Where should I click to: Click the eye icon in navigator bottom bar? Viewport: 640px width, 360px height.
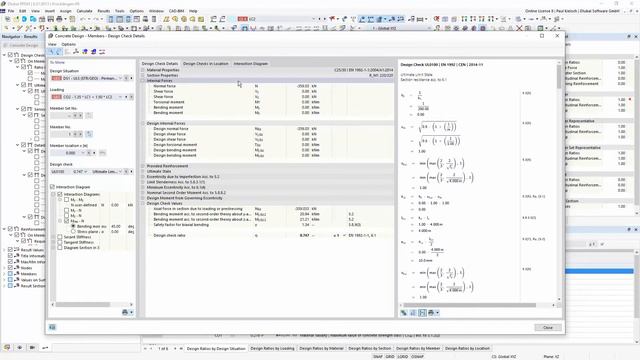[x=20, y=347]
